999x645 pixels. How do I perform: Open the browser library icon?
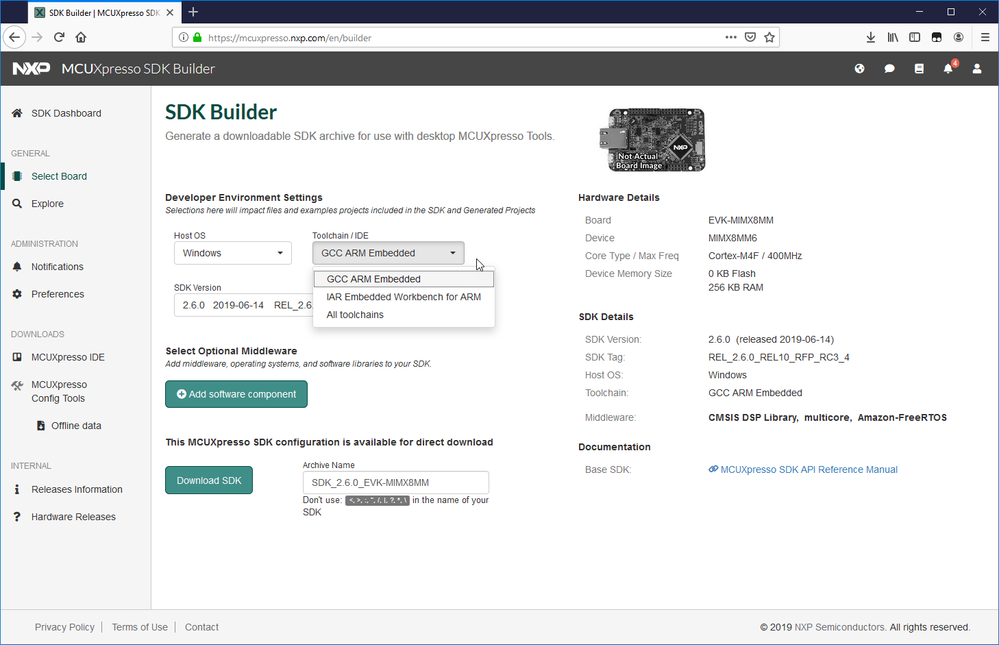[x=893, y=38]
